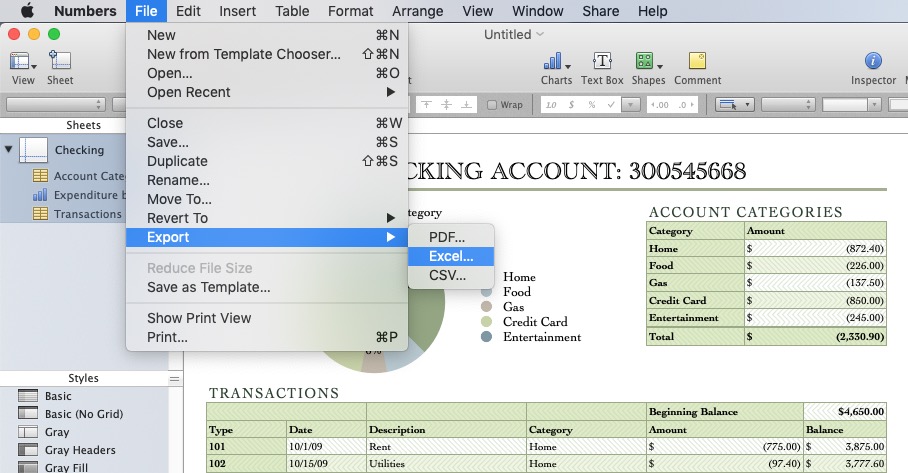Apply the Basic table style

(45, 396)
